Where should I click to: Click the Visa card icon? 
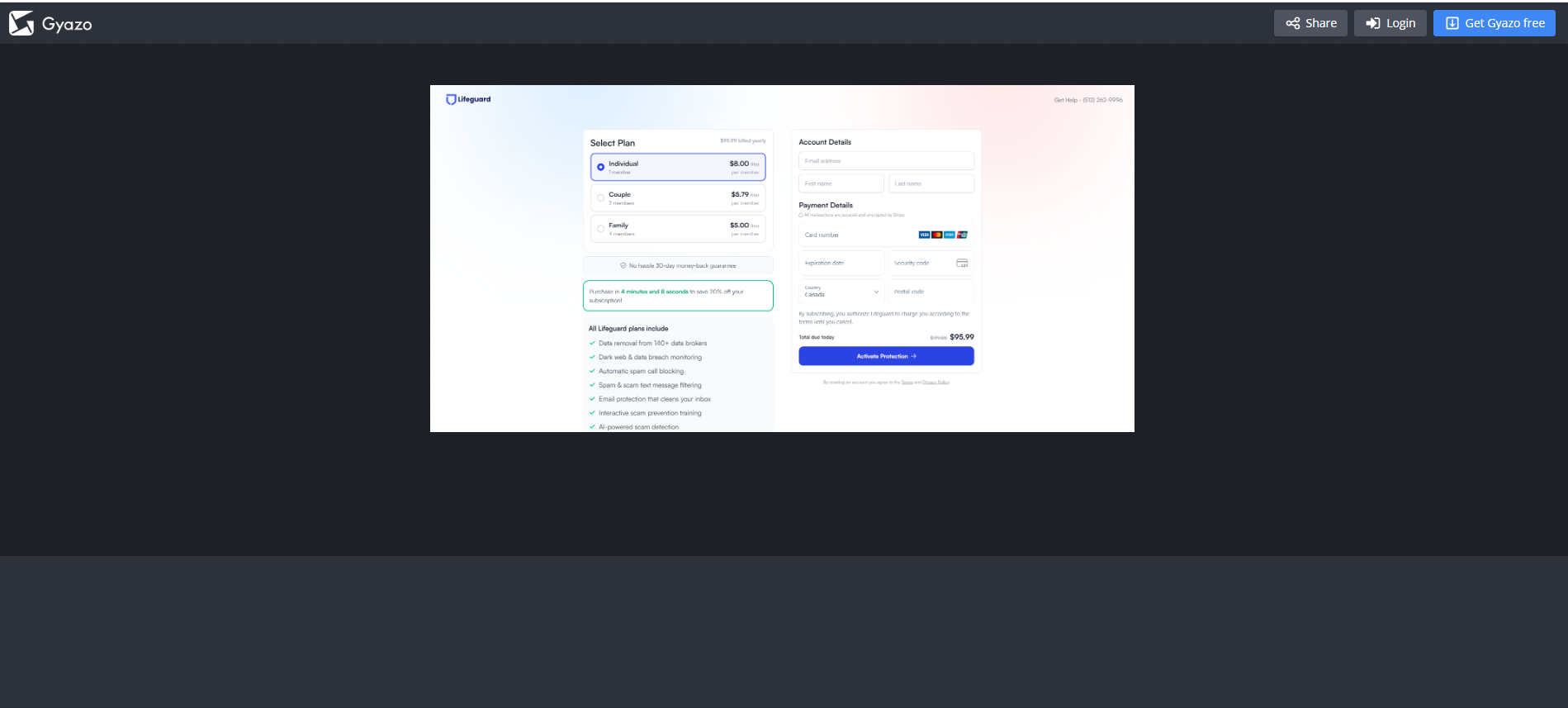[x=924, y=235]
